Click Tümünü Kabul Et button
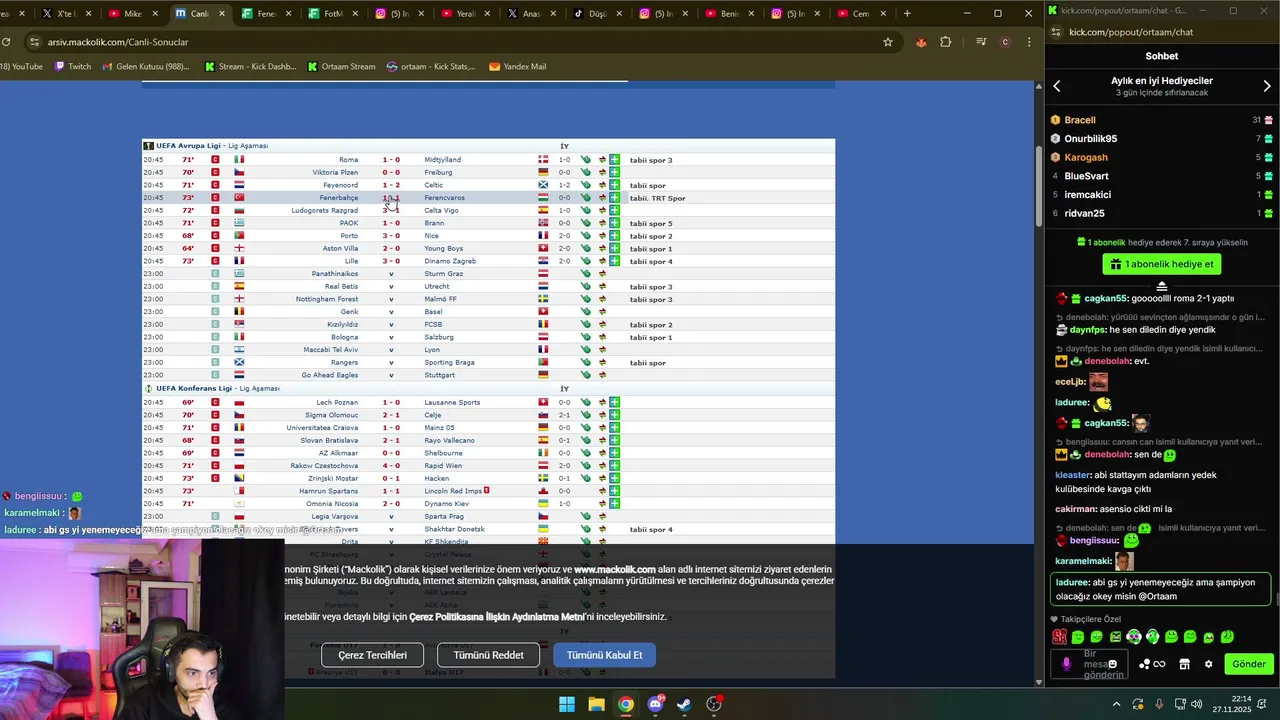This screenshot has height=720, width=1280. click(x=604, y=655)
